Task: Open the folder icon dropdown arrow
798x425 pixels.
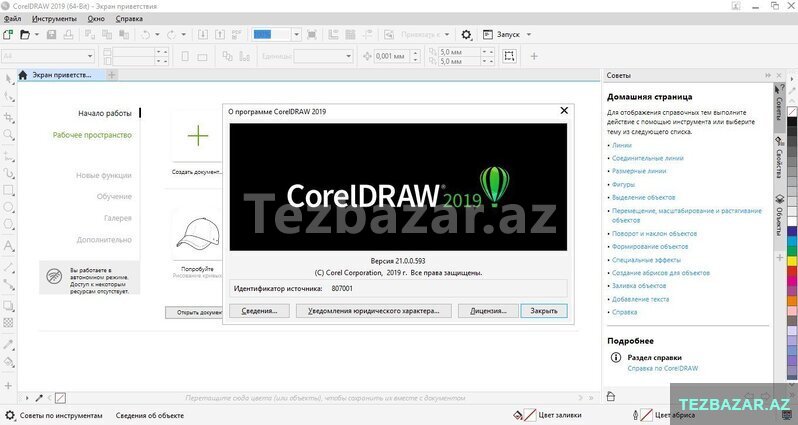Action: point(37,35)
